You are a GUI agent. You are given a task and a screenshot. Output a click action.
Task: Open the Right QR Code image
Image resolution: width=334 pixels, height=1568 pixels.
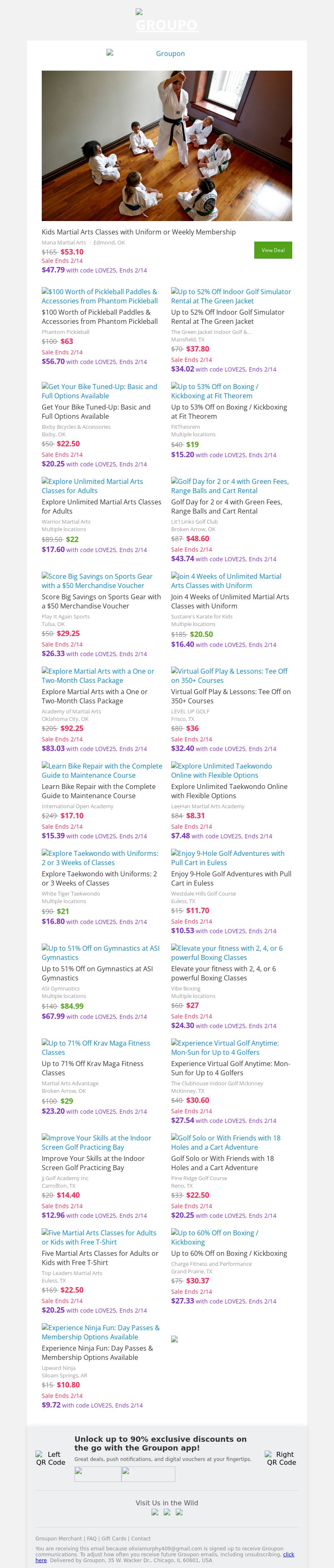[281, 1458]
